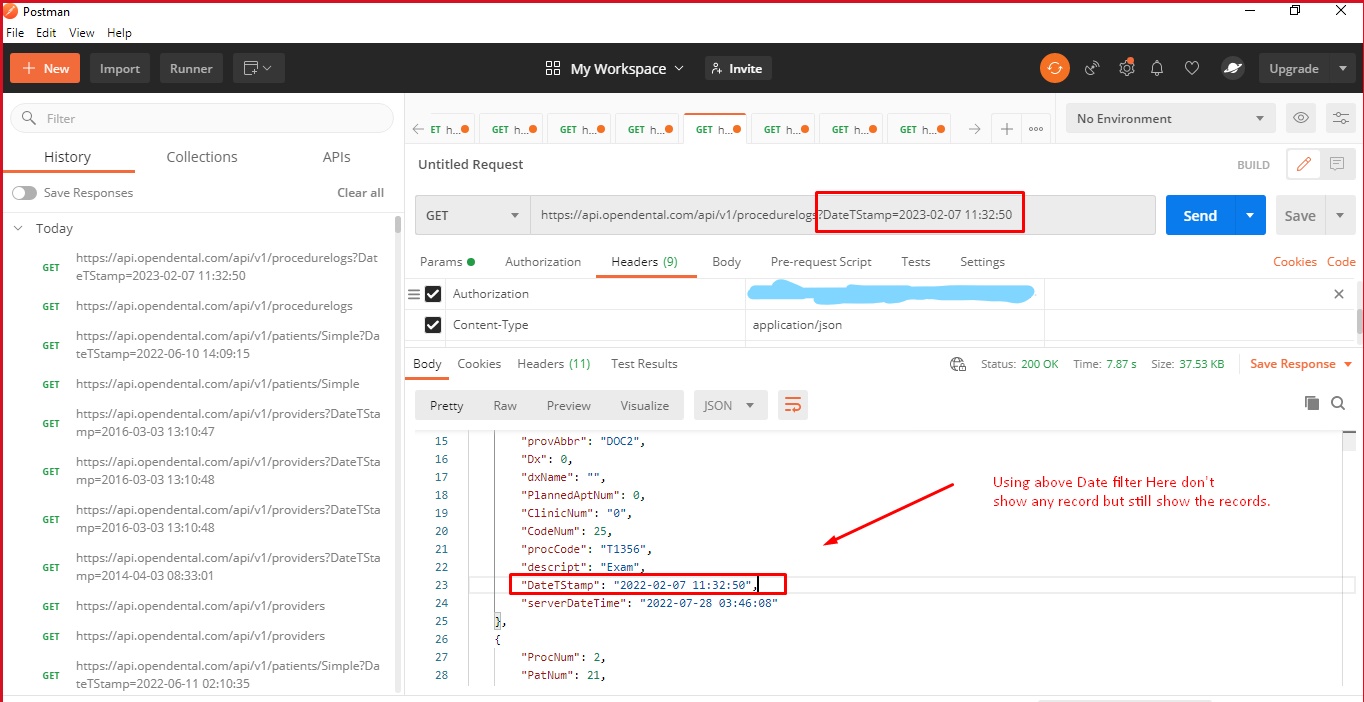This screenshot has width=1364, height=702.
Task: Click the pencil build mode icon
Action: point(1303,164)
